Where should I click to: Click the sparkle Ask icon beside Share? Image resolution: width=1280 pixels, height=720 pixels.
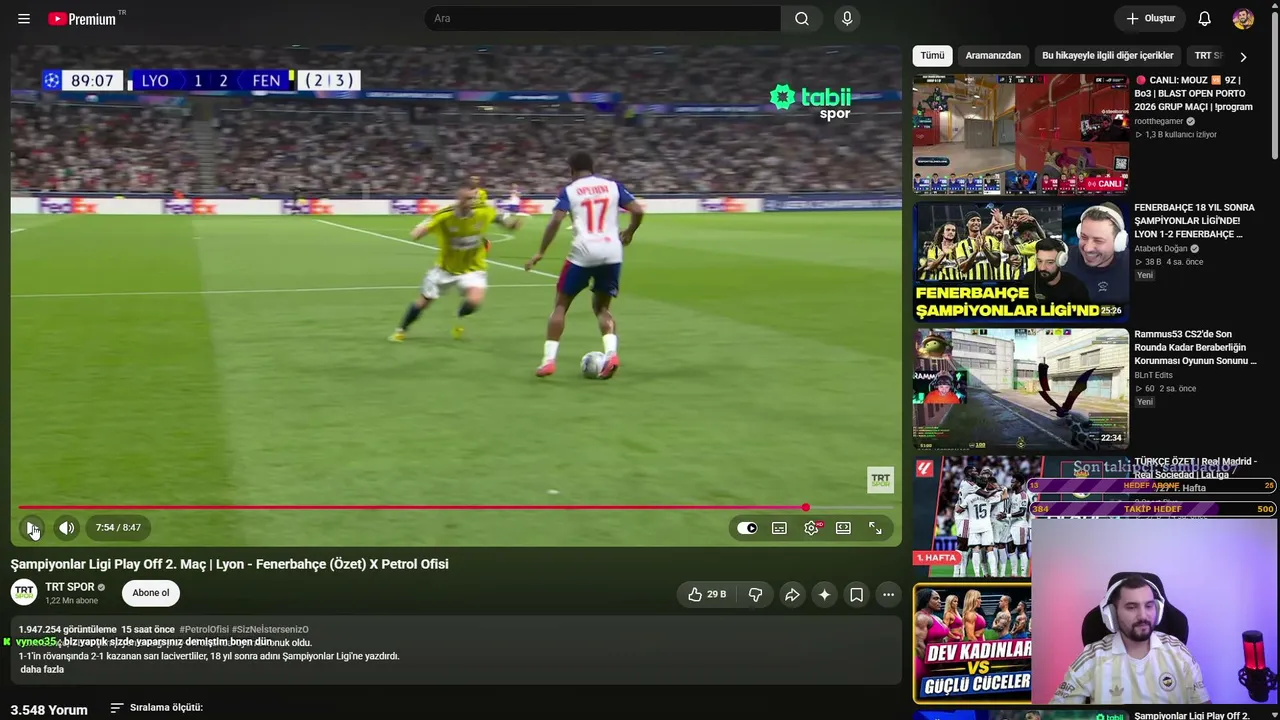coord(824,594)
